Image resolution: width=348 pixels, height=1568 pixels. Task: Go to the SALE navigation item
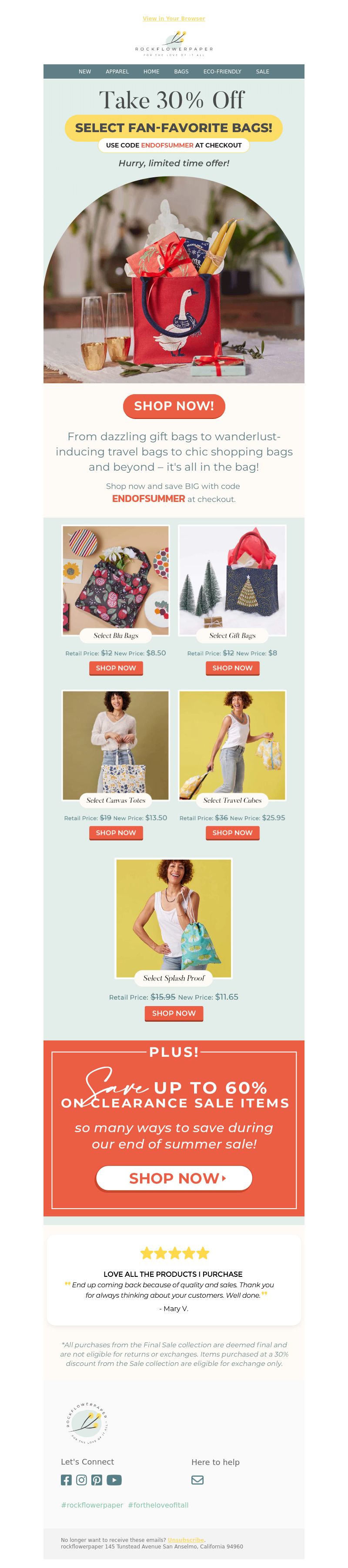point(262,72)
